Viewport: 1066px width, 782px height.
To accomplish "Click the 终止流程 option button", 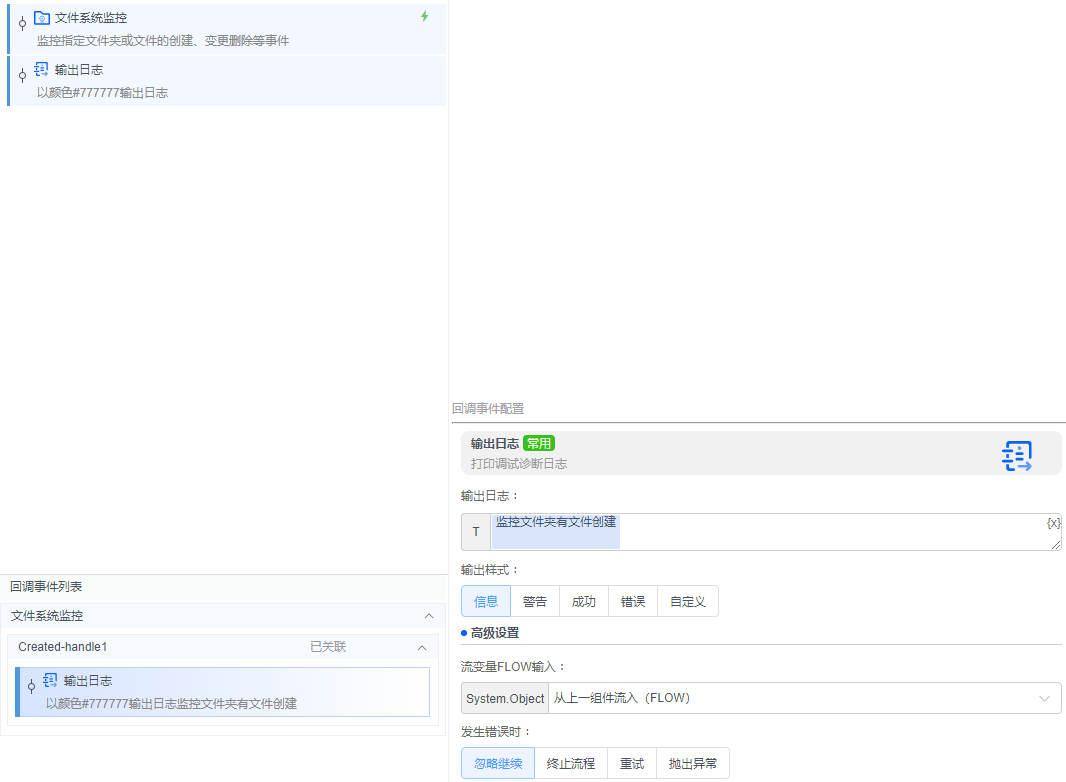I will (x=570, y=762).
